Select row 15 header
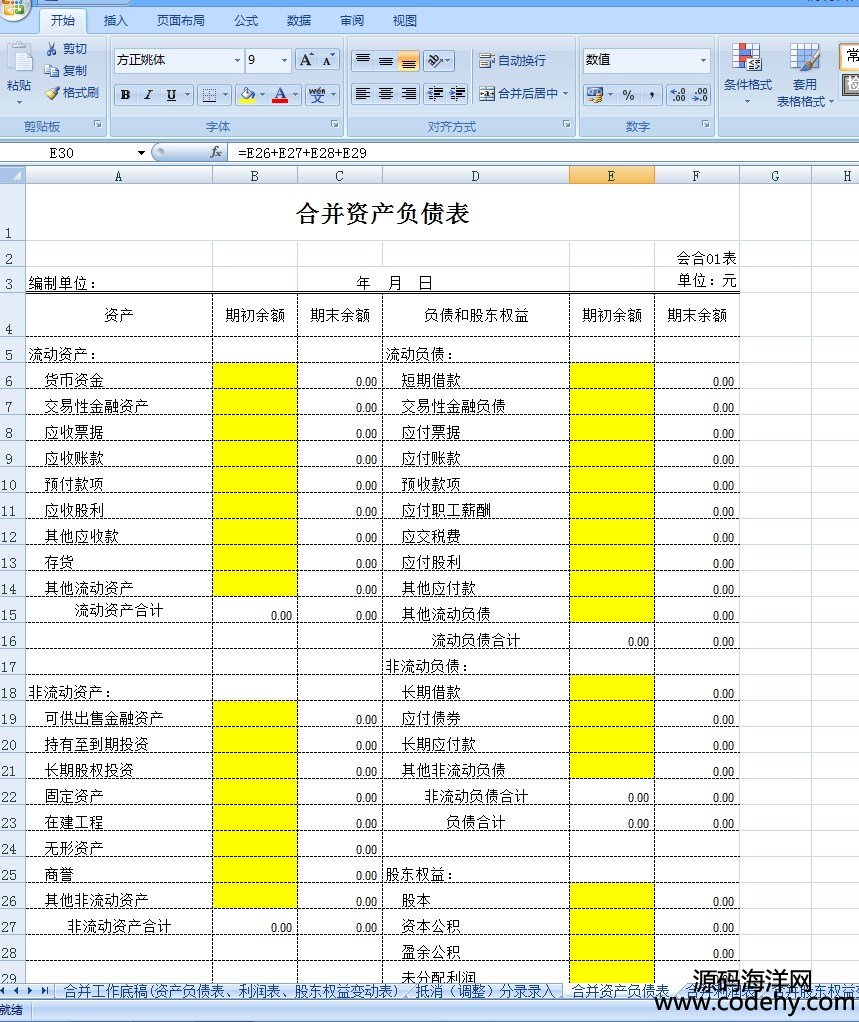The height and width of the screenshot is (1022, 859). pos(12,610)
